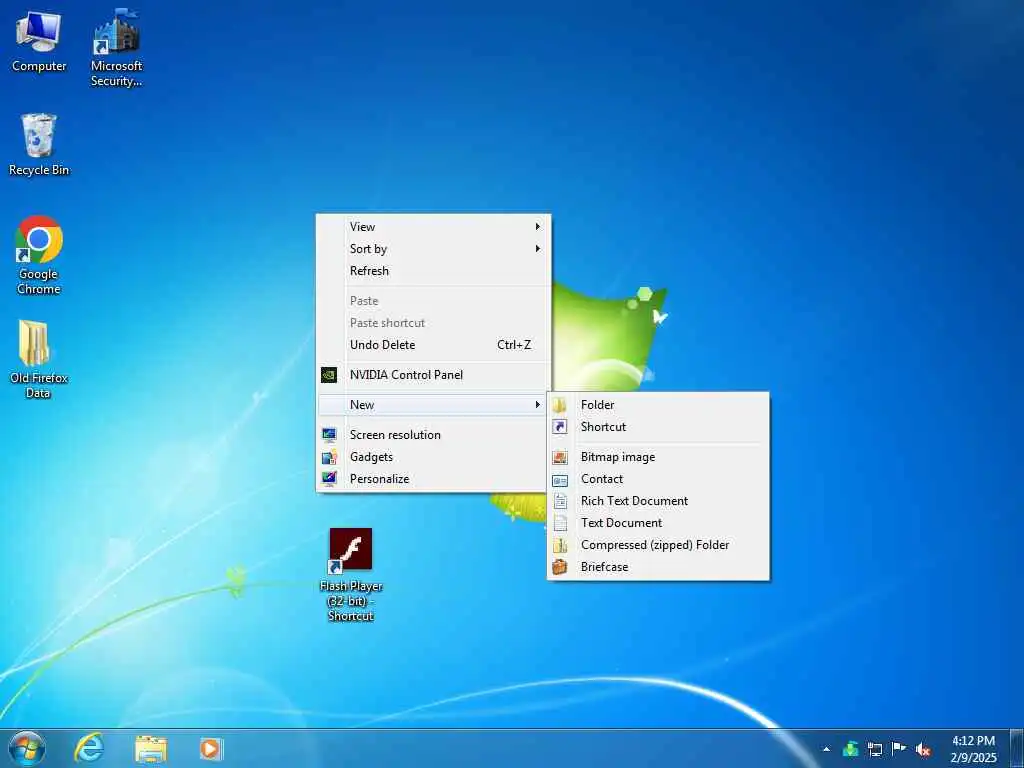Open the Windows Start orb
This screenshot has height=768, width=1024.
click(27, 748)
